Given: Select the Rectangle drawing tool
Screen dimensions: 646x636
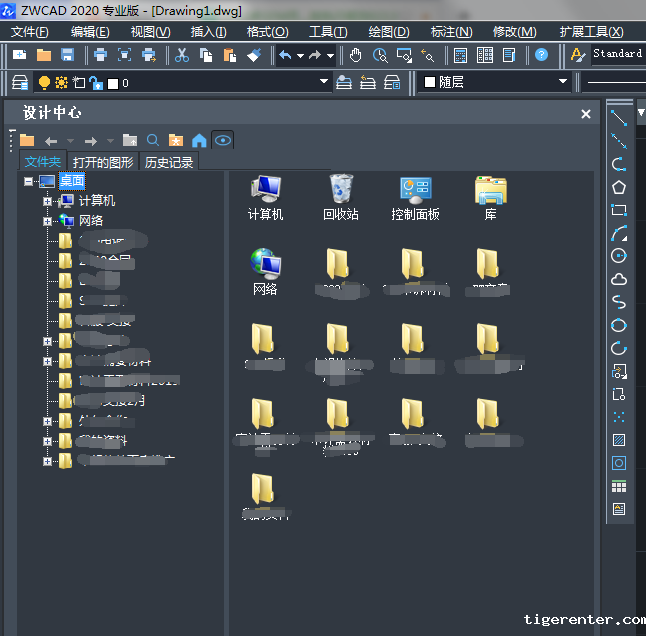Looking at the screenshot, I should (x=618, y=210).
